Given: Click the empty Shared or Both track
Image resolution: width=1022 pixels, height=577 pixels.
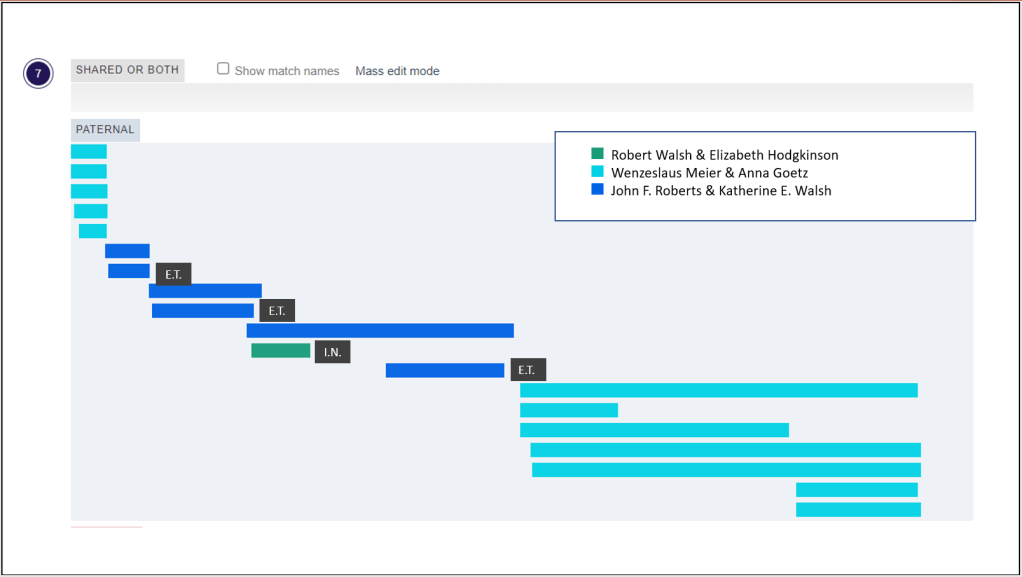Looking at the screenshot, I should [x=521, y=97].
